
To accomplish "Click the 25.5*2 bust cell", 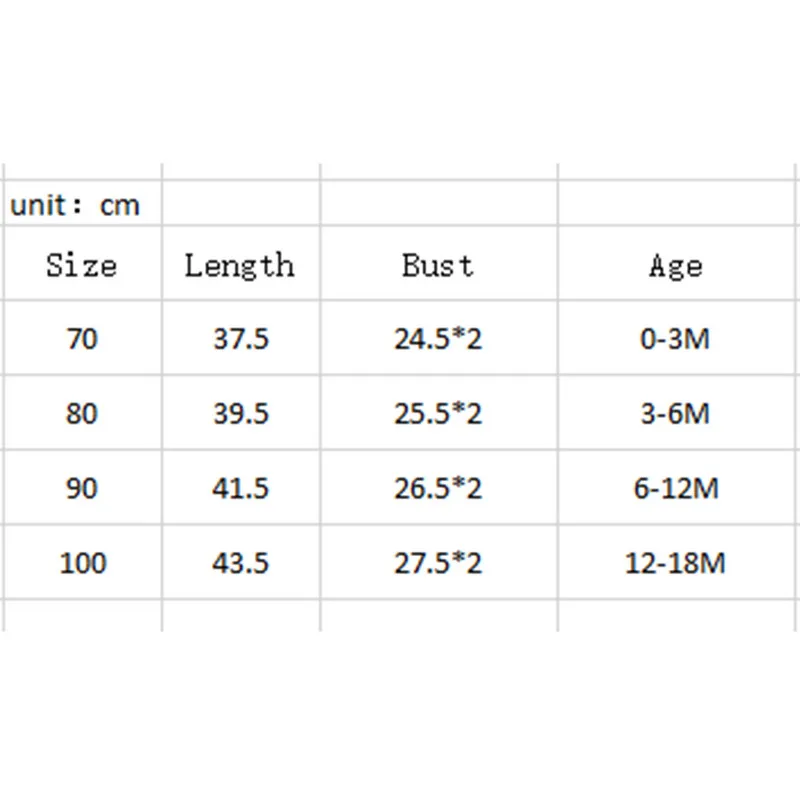I will 439,413.
